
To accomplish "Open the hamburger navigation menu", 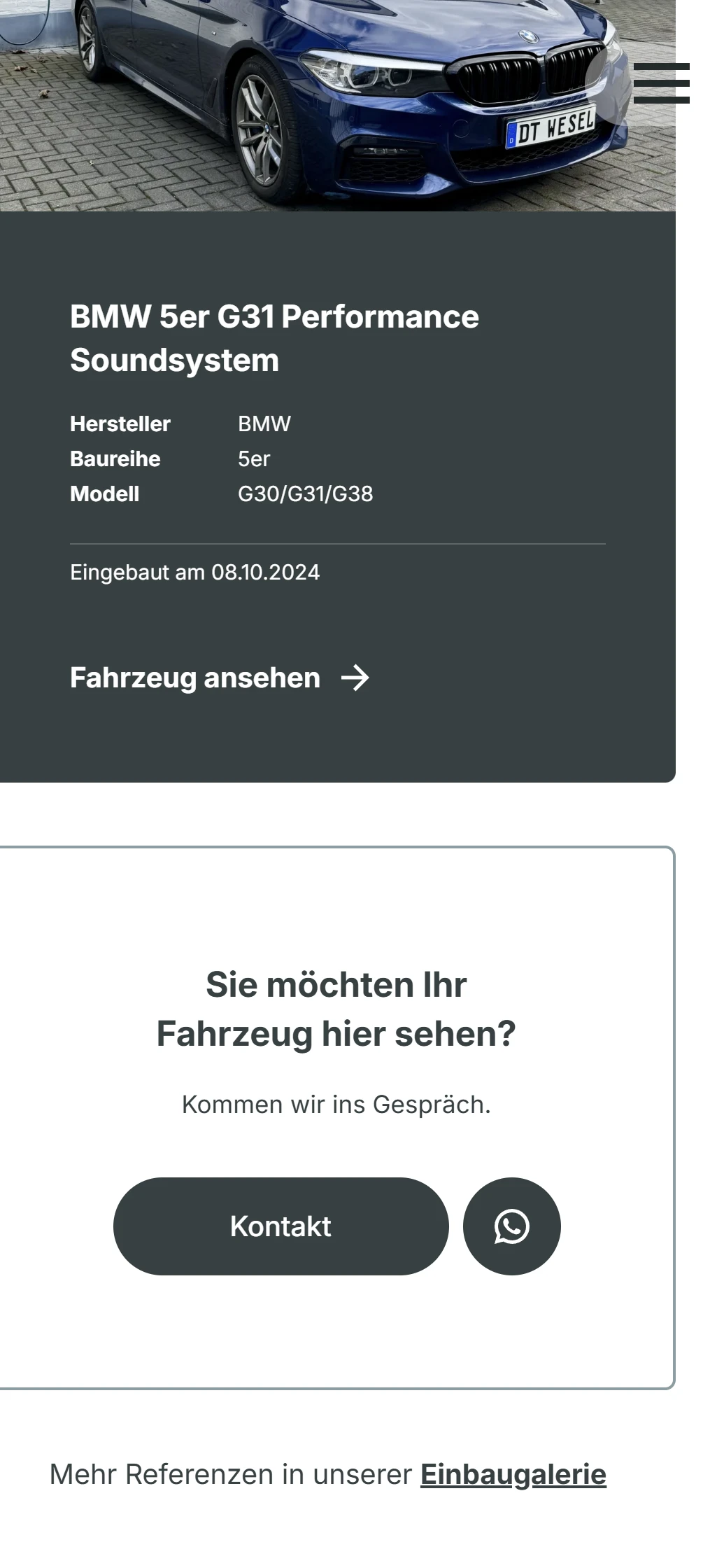I will 661,83.
